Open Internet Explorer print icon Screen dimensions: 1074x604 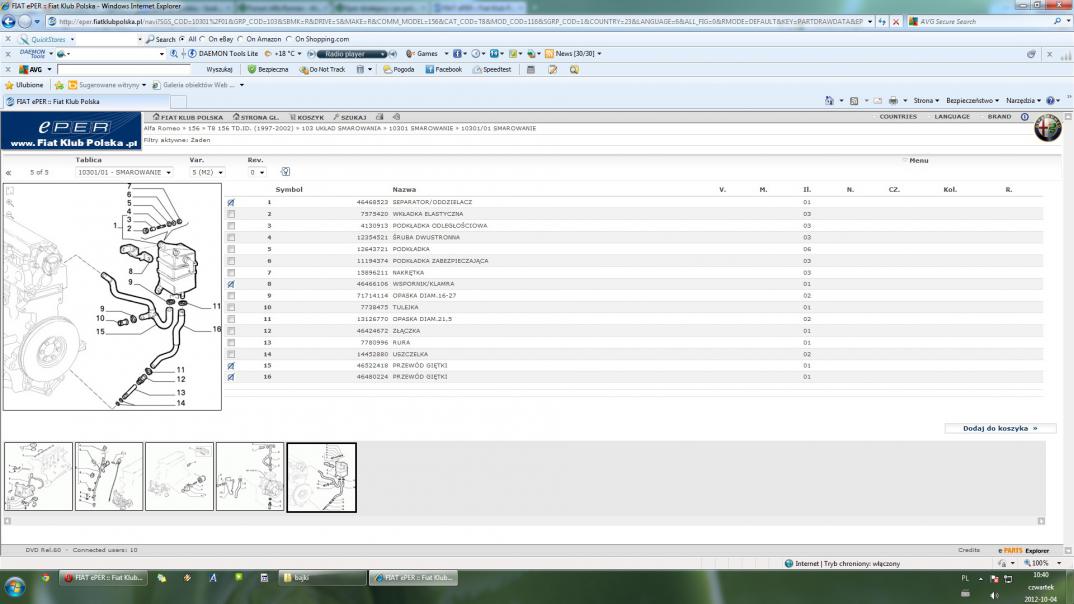[x=891, y=101]
